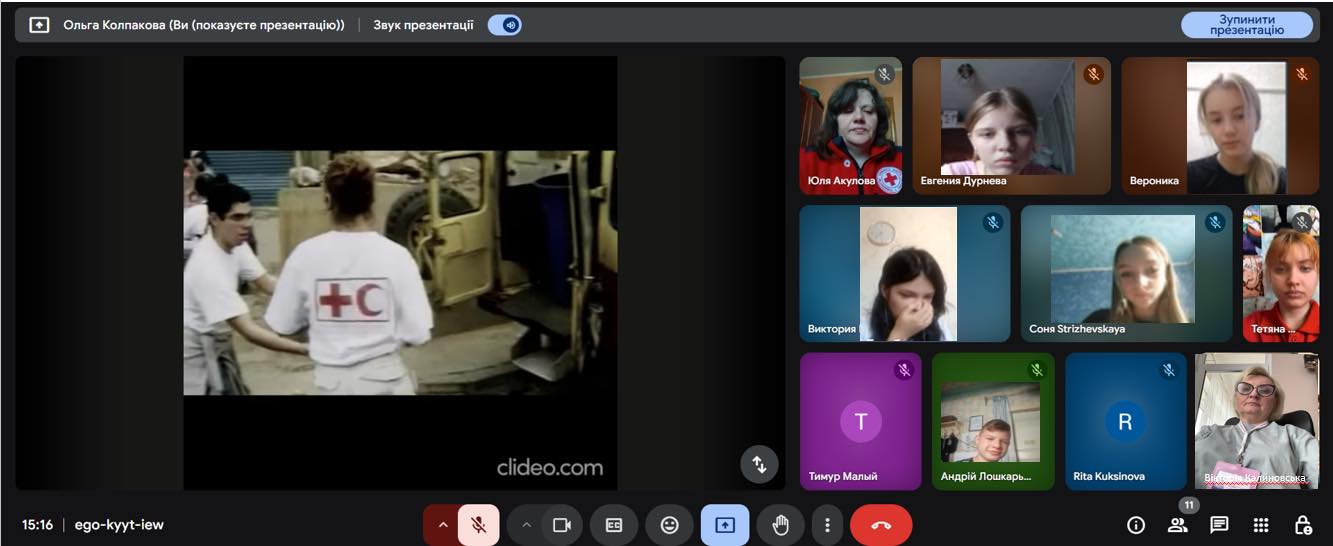
Task: Raise your hand in the meeting
Action: (x=781, y=525)
